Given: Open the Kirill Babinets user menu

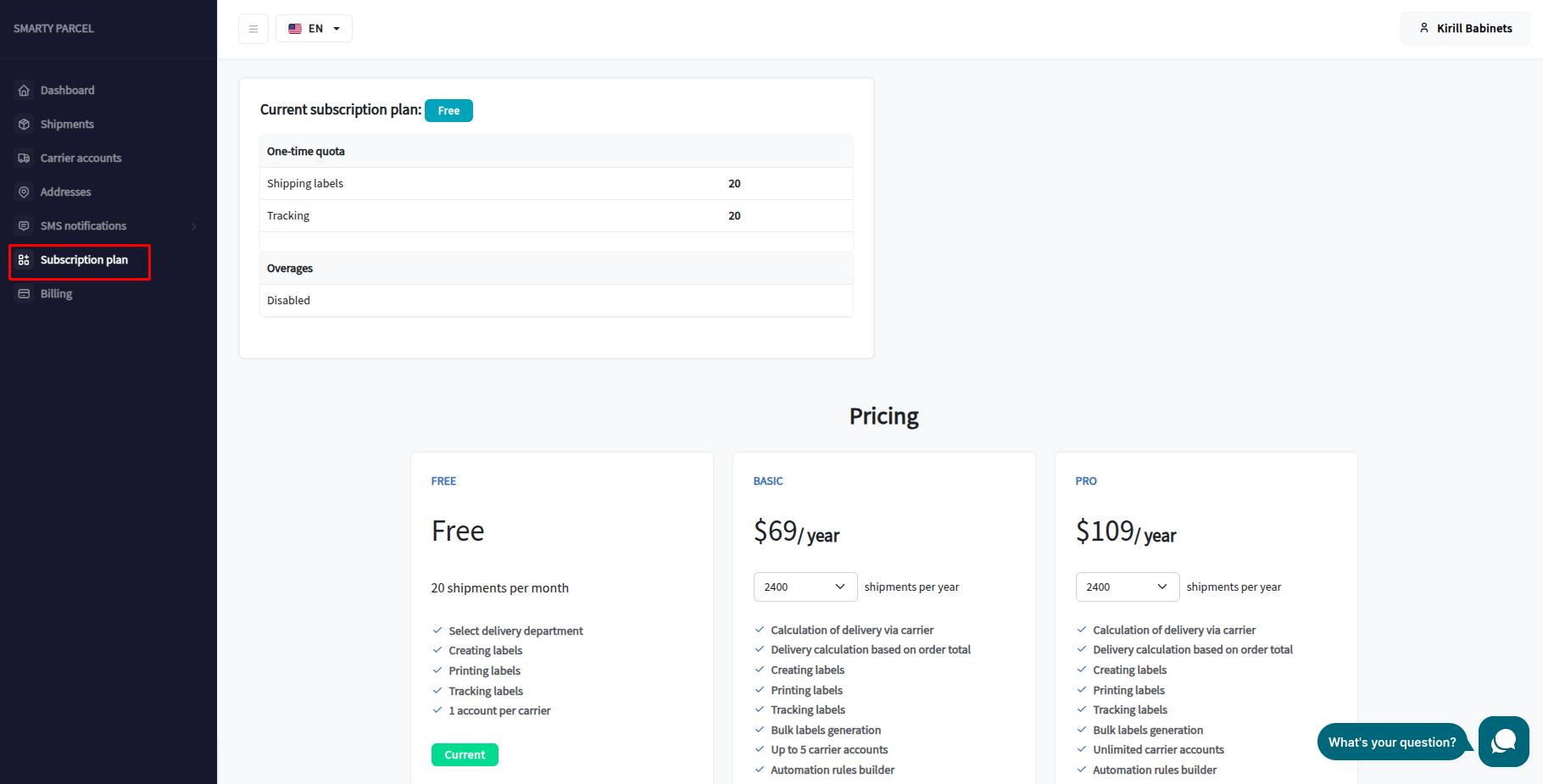Looking at the screenshot, I should pos(1465,29).
